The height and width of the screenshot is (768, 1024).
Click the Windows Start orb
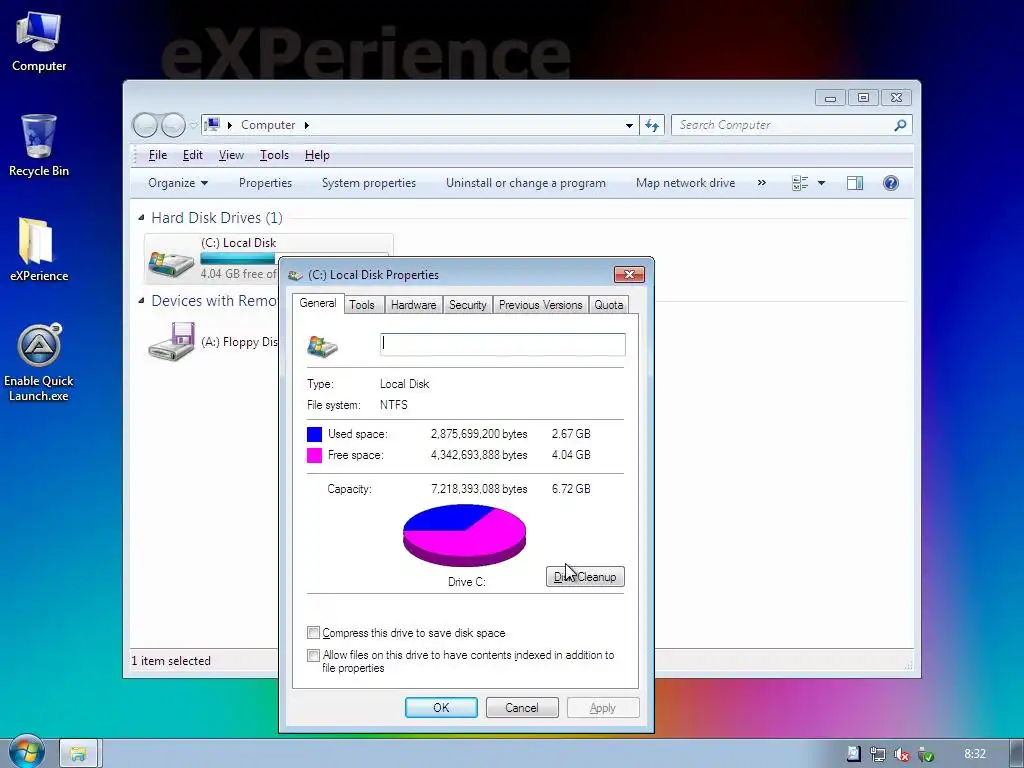(x=27, y=752)
